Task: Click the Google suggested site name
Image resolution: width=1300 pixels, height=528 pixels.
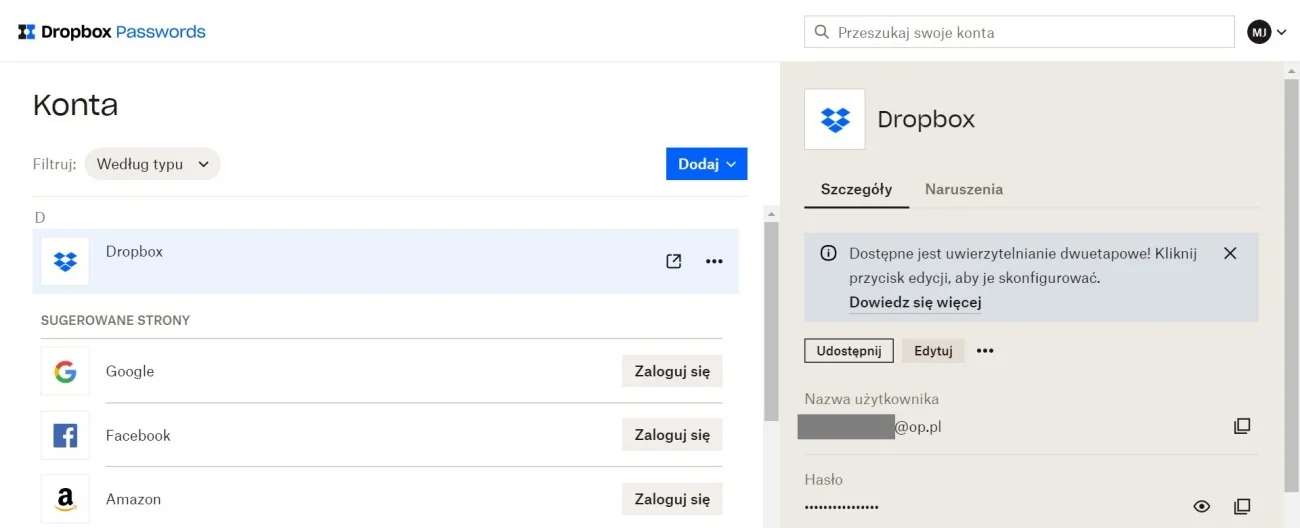Action: point(130,371)
